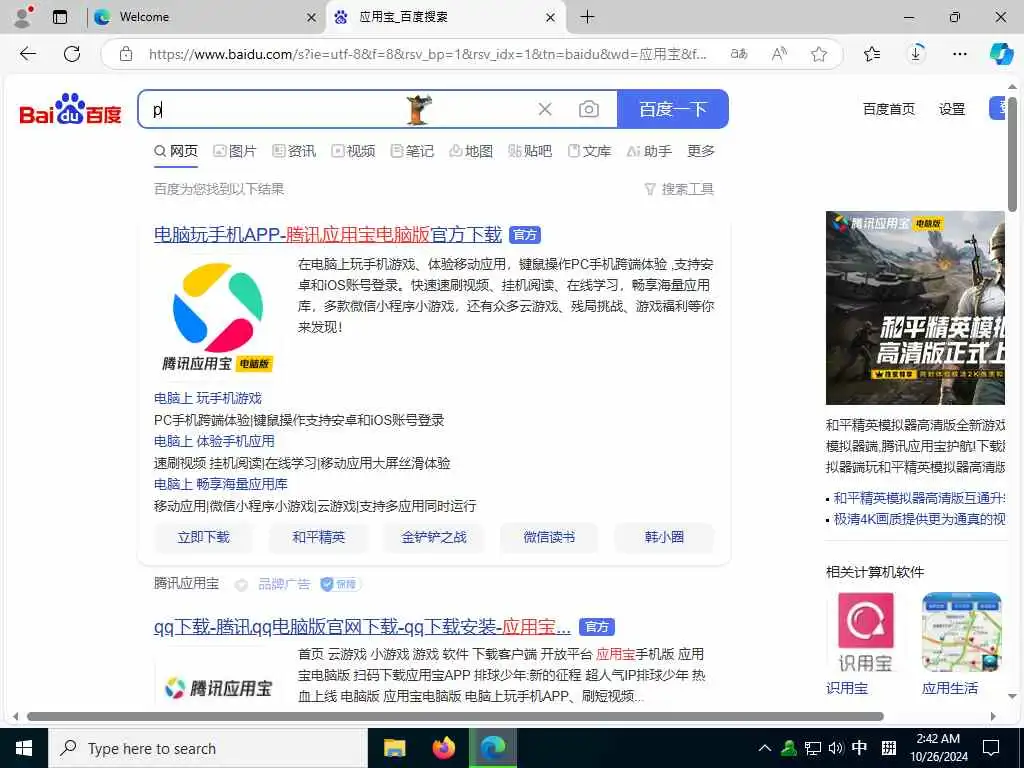Open the 搜索工具 filter
The height and width of the screenshot is (768, 1024).
click(x=679, y=189)
